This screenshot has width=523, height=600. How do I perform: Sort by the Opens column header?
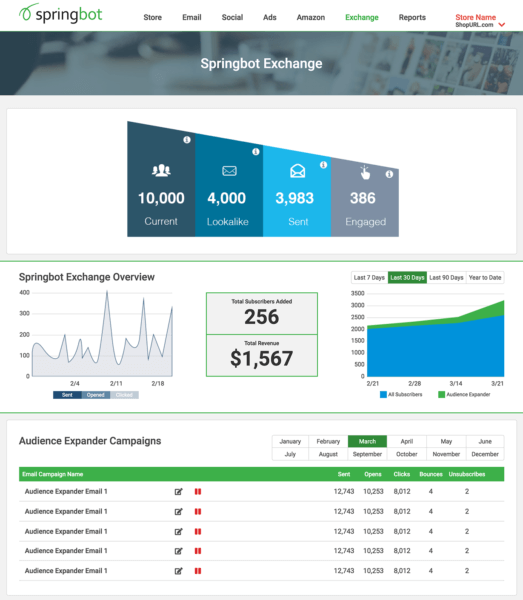click(373, 474)
